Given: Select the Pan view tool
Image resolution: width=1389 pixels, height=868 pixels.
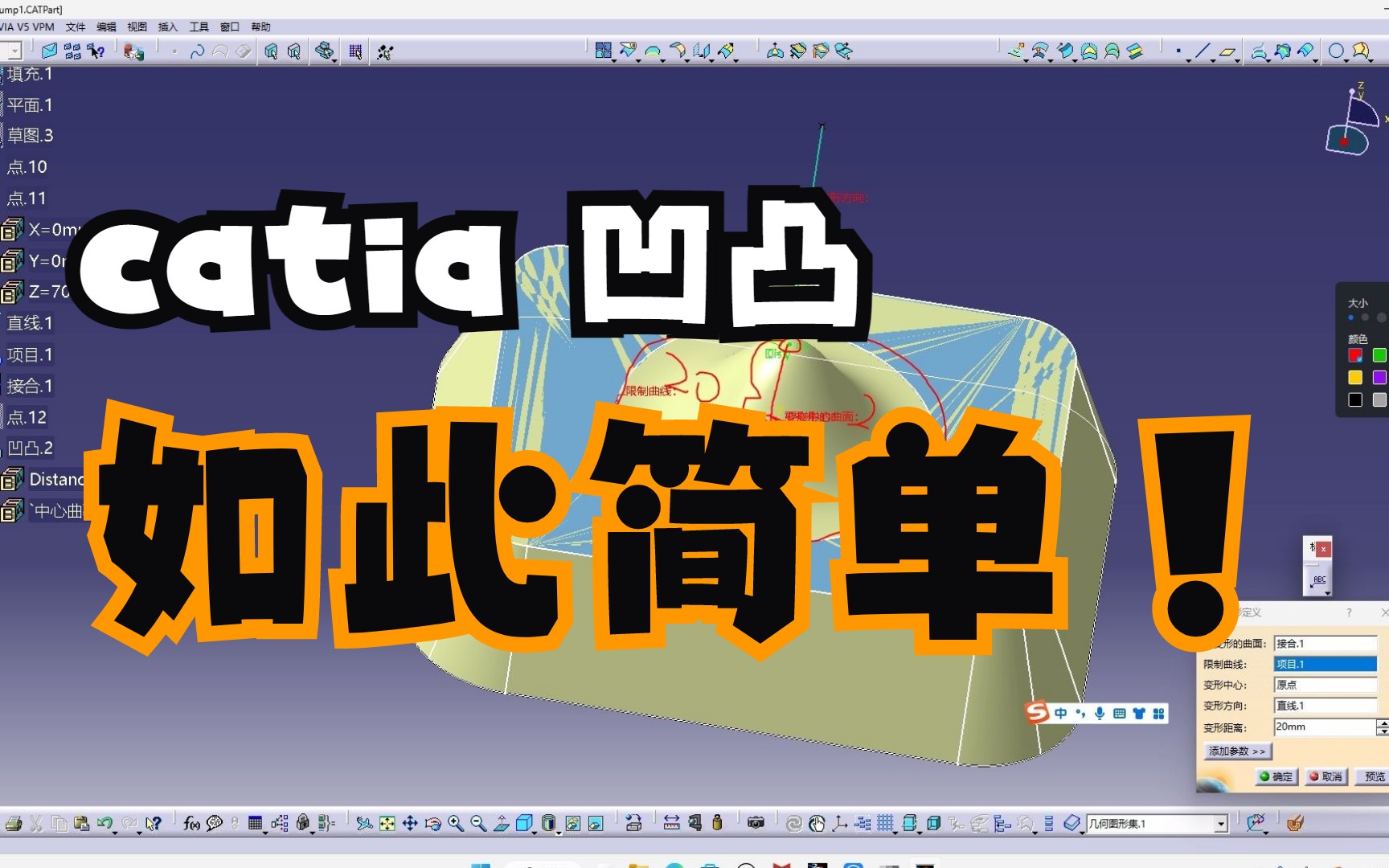Looking at the screenshot, I should click(410, 823).
